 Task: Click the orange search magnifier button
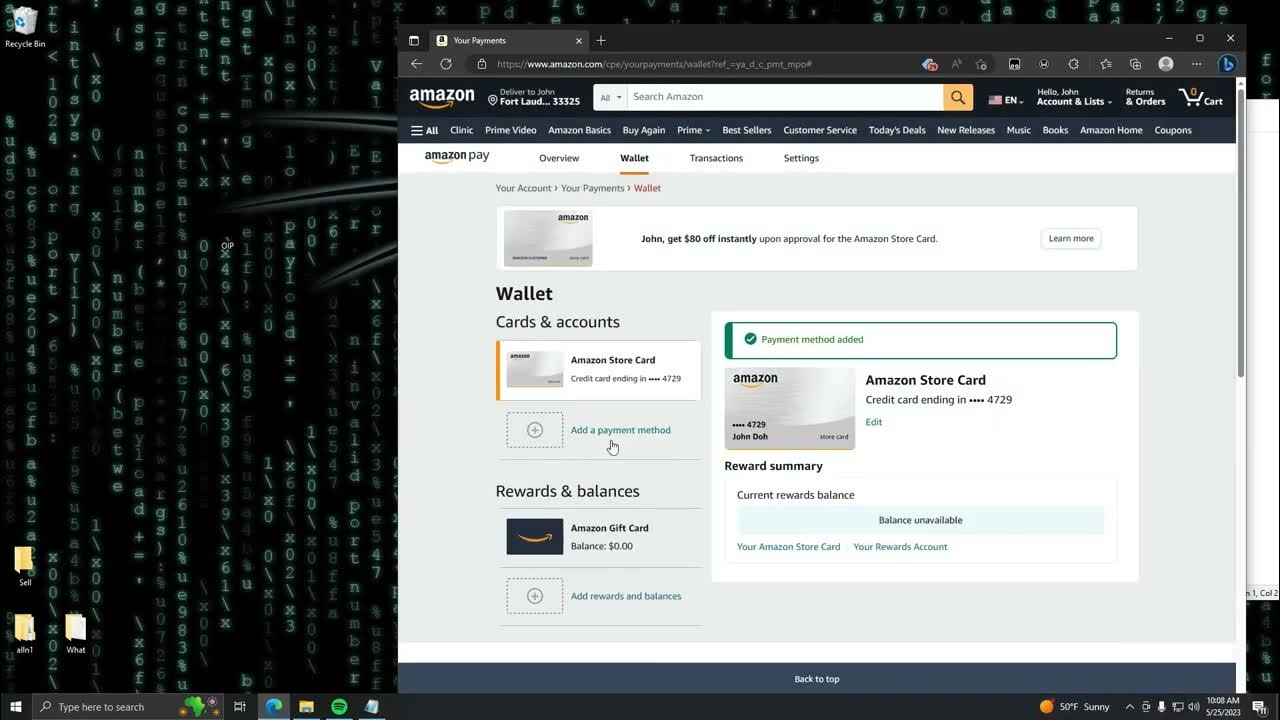pos(957,97)
